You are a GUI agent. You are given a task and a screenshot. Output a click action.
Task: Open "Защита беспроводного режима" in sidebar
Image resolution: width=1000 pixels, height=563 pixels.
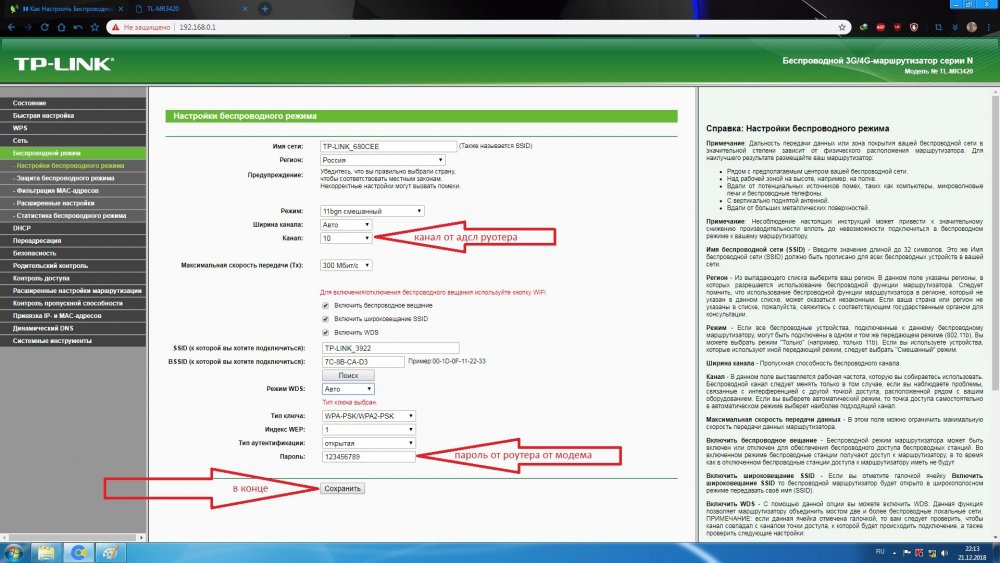70,177
